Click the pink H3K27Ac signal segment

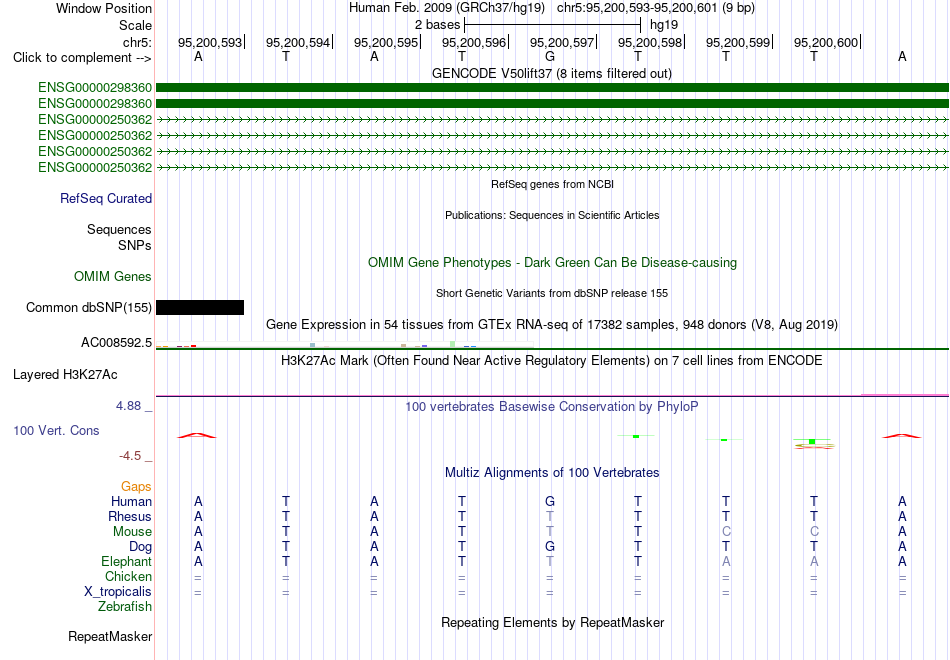pyautogui.click(x=905, y=395)
